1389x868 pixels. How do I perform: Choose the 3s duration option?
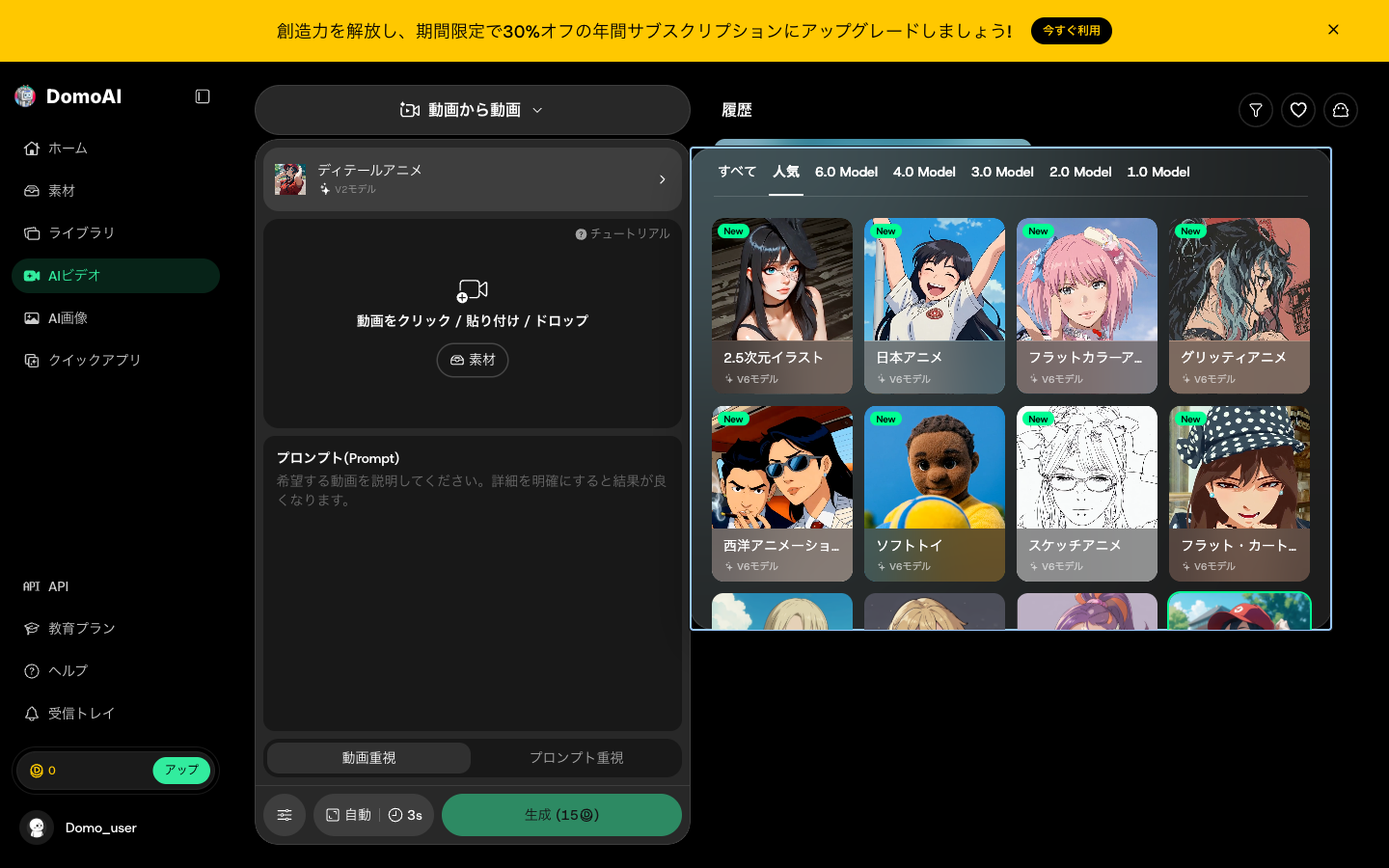(406, 815)
